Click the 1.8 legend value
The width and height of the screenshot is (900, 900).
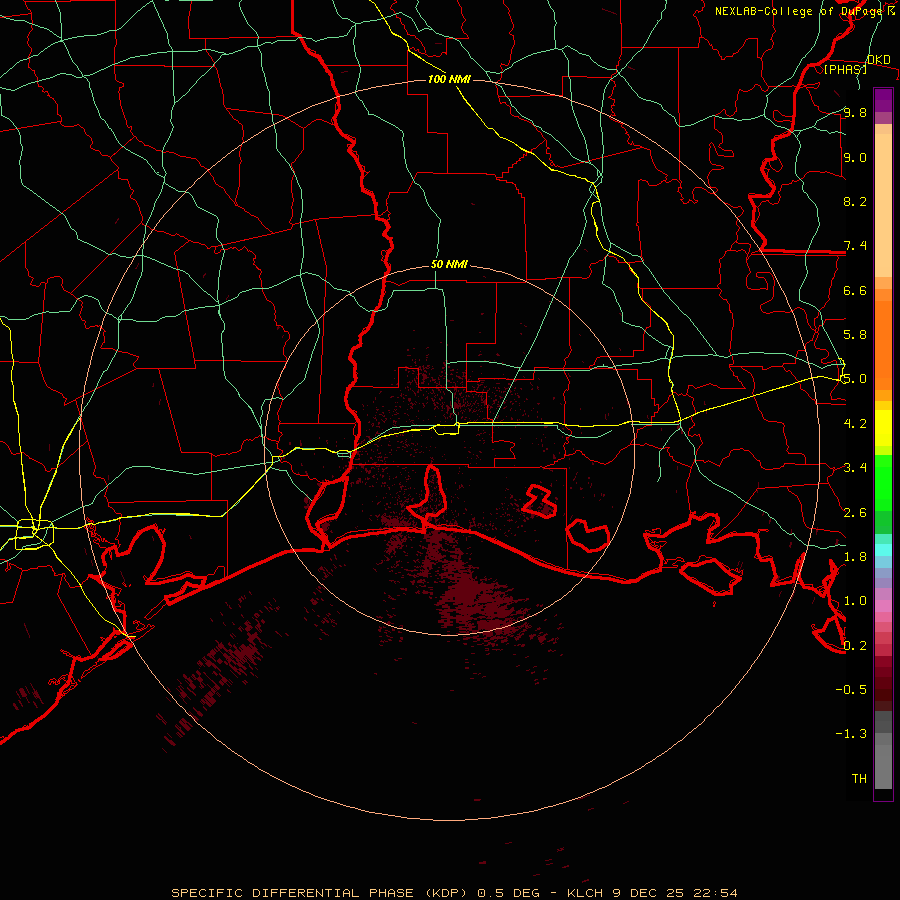tap(855, 557)
